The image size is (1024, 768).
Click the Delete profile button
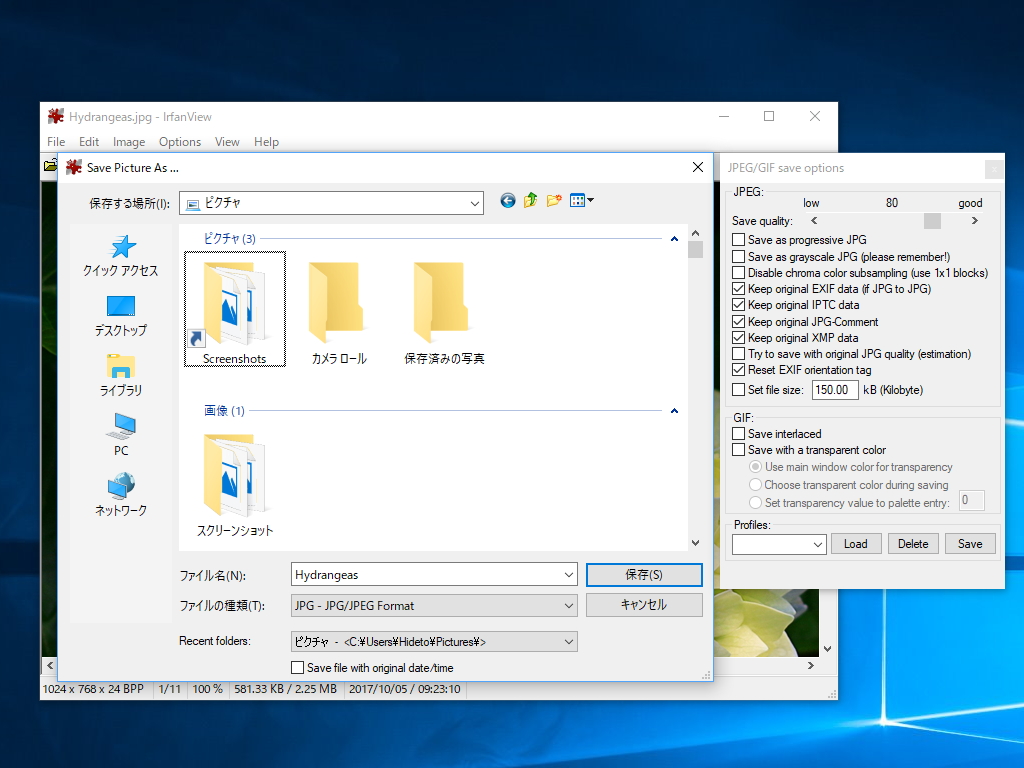[x=913, y=544]
